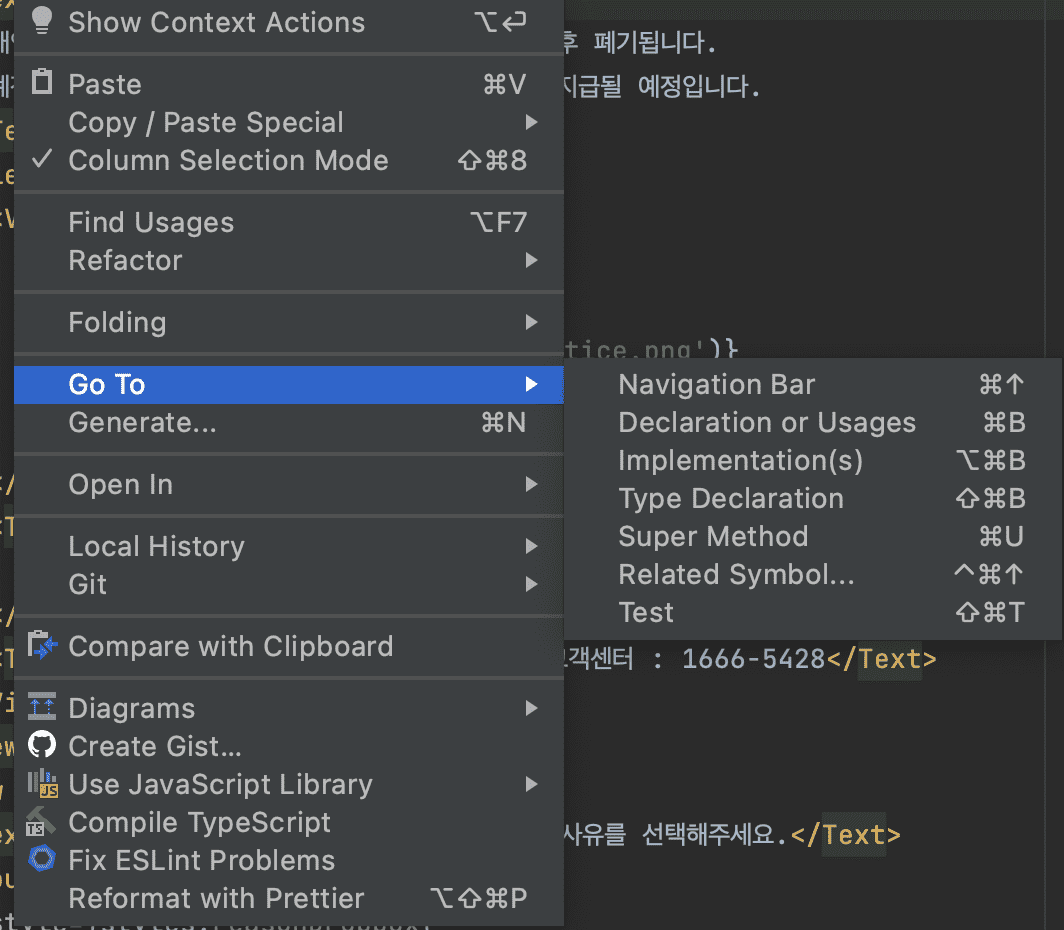Click the Fix ESLint Problems icon
Screen dimensions: 1064x930
[42, 860]
